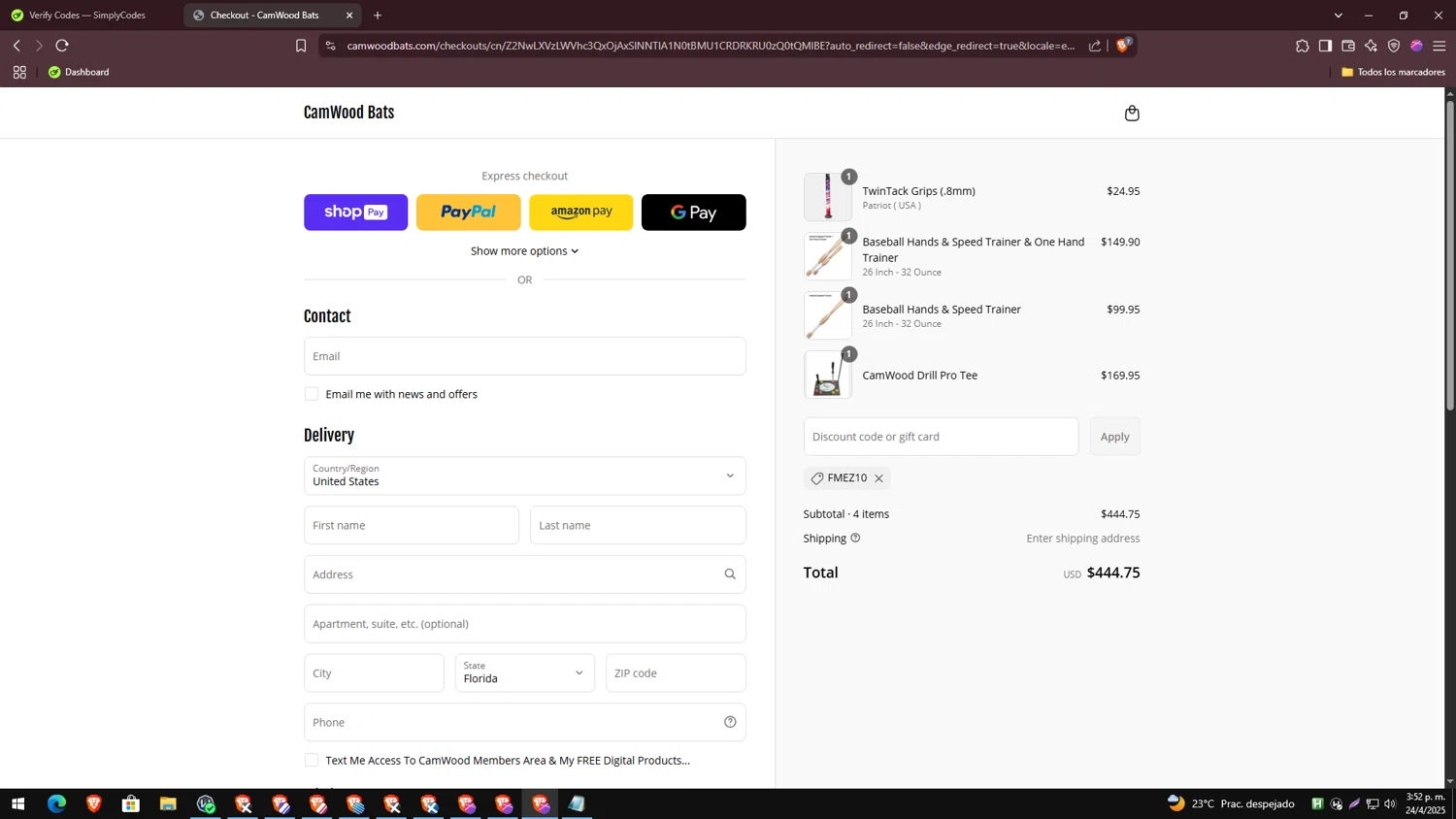Close the Checkout - CamWood Bats tab

349,16
